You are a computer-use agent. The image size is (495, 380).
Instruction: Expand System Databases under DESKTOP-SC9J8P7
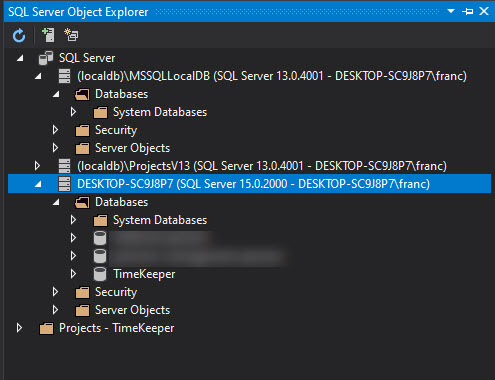[x=74, y=220]
